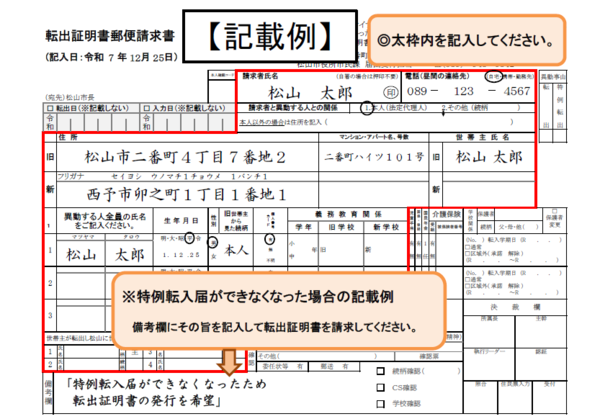Screen dimensions: 600x419
Task: Click the 請求者と異動する人との関係 label
Action: pos(292,108)
